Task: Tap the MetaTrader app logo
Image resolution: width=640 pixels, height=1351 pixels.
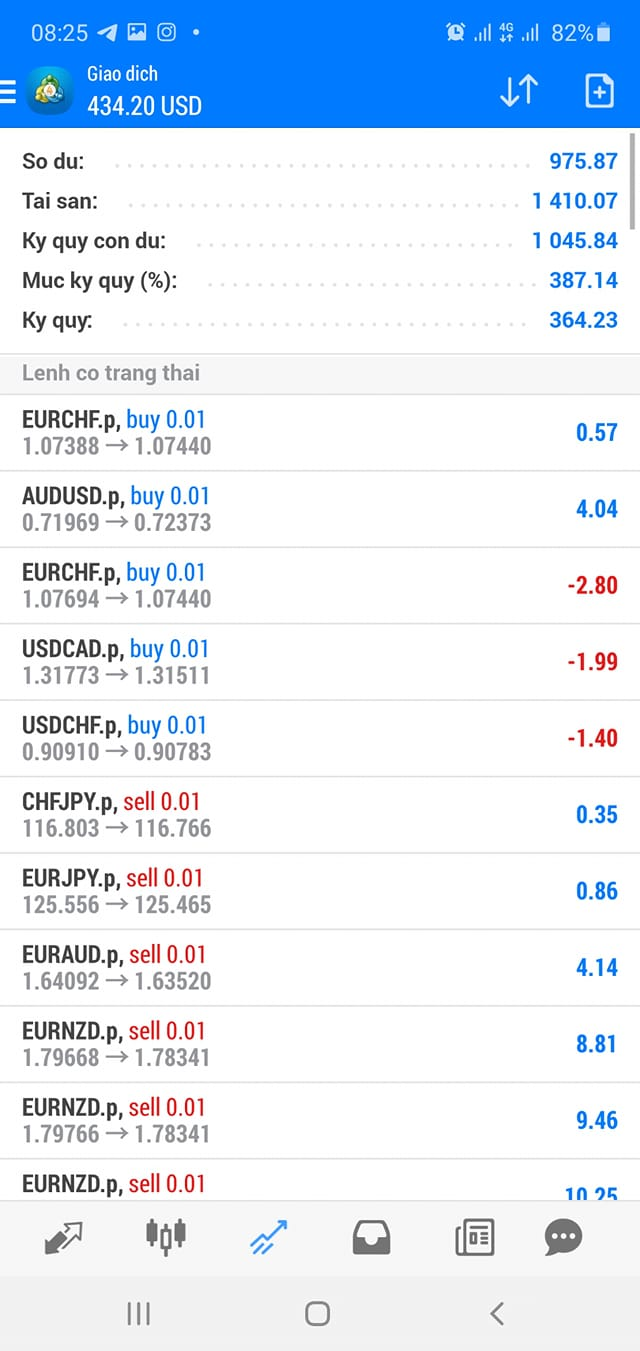Action: click(49, 91)
